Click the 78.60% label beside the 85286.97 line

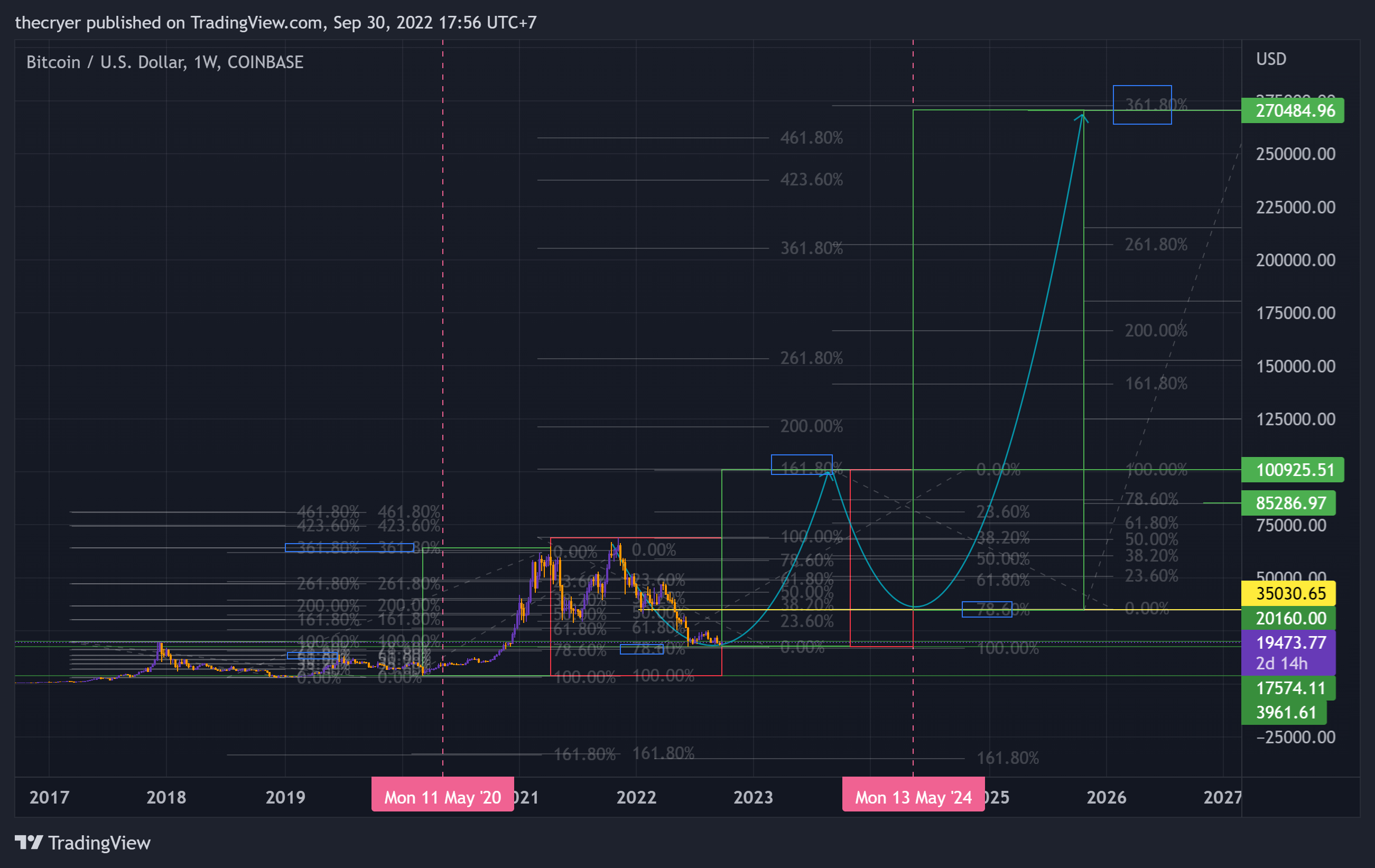tap(1151, 499)
